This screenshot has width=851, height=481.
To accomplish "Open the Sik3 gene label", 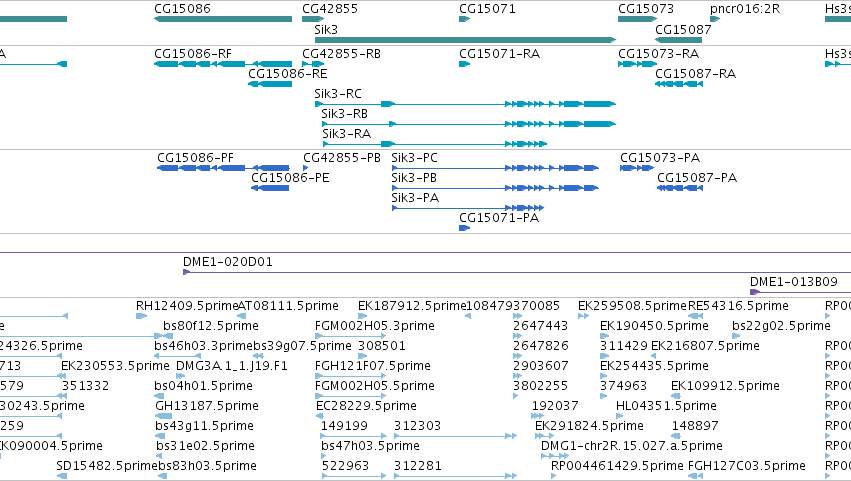I will (x=326, y=30).
